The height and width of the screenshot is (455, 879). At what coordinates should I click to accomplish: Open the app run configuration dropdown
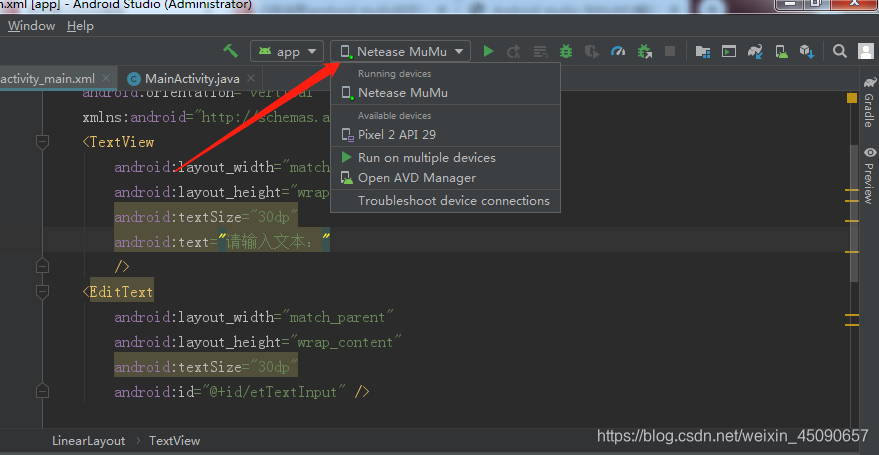pos(287,52)
